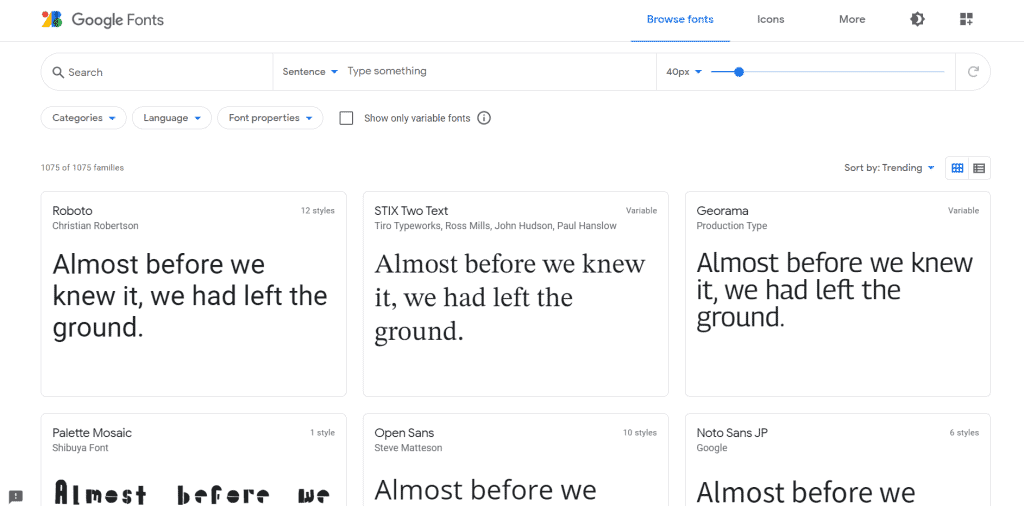The height and width of the screenshot is (506, 1024).
Task: Click 'Variable' label on STIX Two Text card
Action: click(x=641, y=211)
